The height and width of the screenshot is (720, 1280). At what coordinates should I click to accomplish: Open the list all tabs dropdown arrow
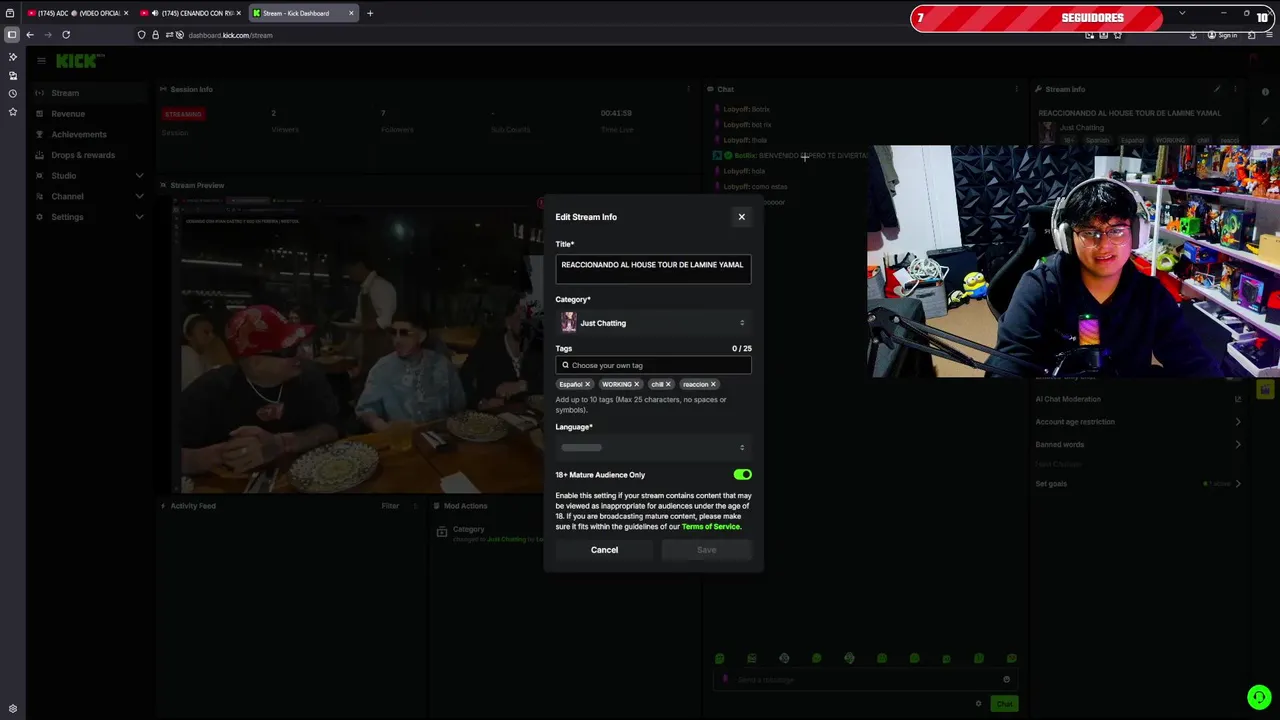[1182, 13]
